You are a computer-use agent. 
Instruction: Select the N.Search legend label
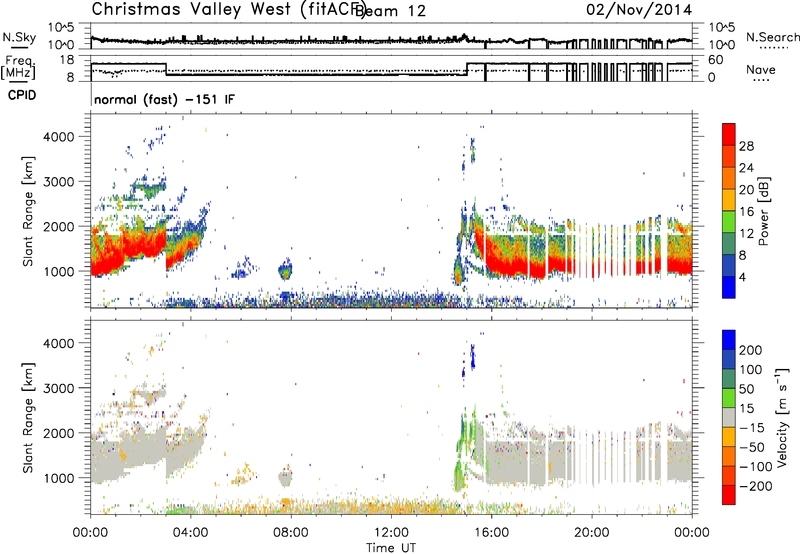[x=773, y=37]
